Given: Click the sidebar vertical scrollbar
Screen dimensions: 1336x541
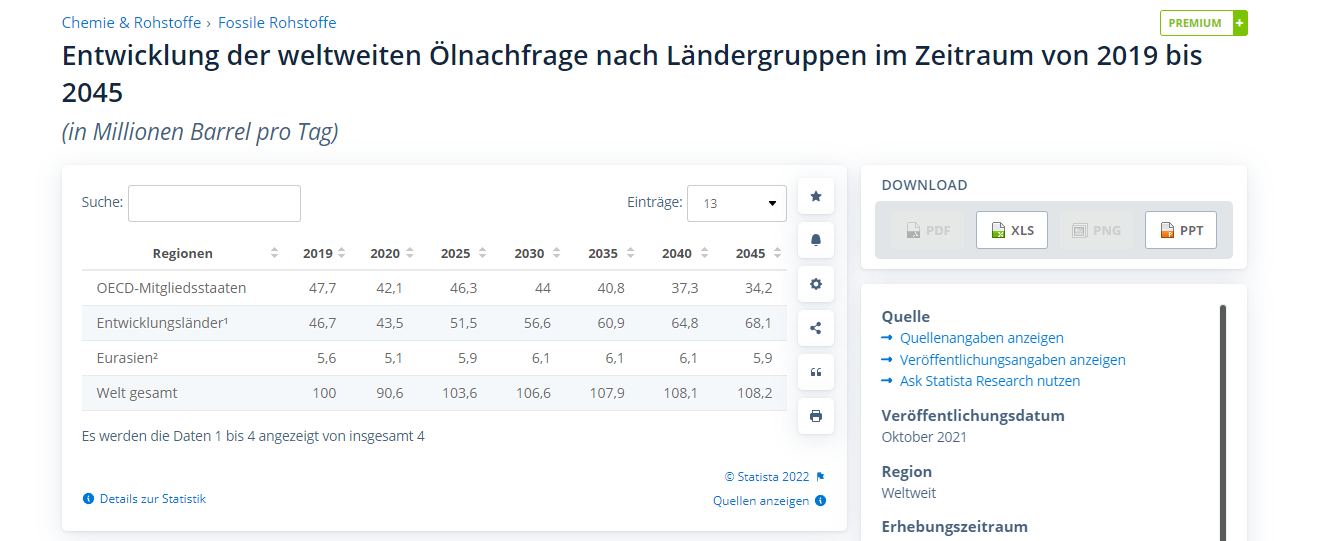Looking at the screenshot, I should [1223, 422].
